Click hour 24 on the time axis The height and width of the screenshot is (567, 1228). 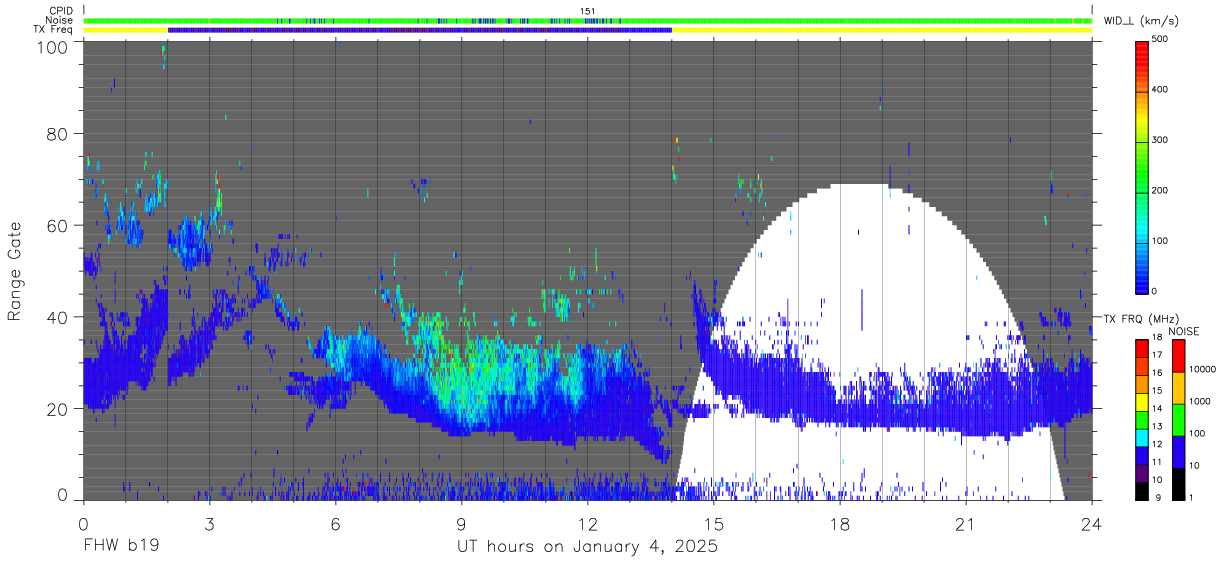pos(1092,524)
